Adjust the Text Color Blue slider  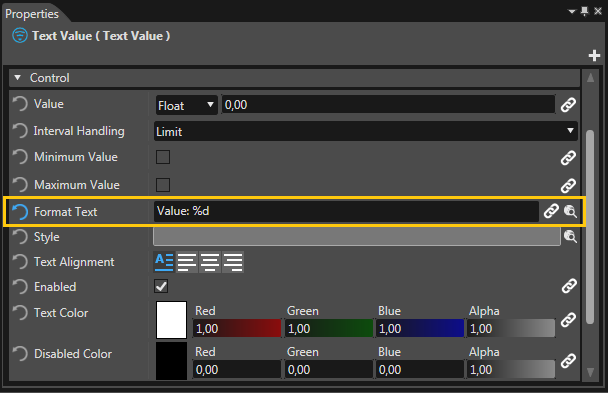click(x=420, y=328)
